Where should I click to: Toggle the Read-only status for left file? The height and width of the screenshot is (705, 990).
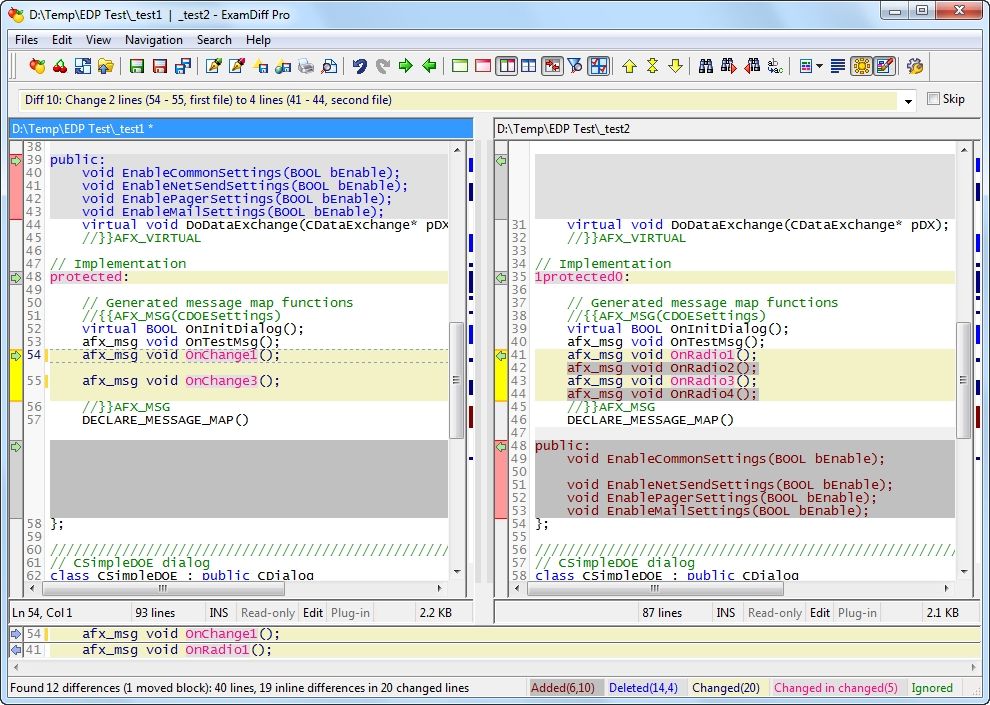[267, 613]
